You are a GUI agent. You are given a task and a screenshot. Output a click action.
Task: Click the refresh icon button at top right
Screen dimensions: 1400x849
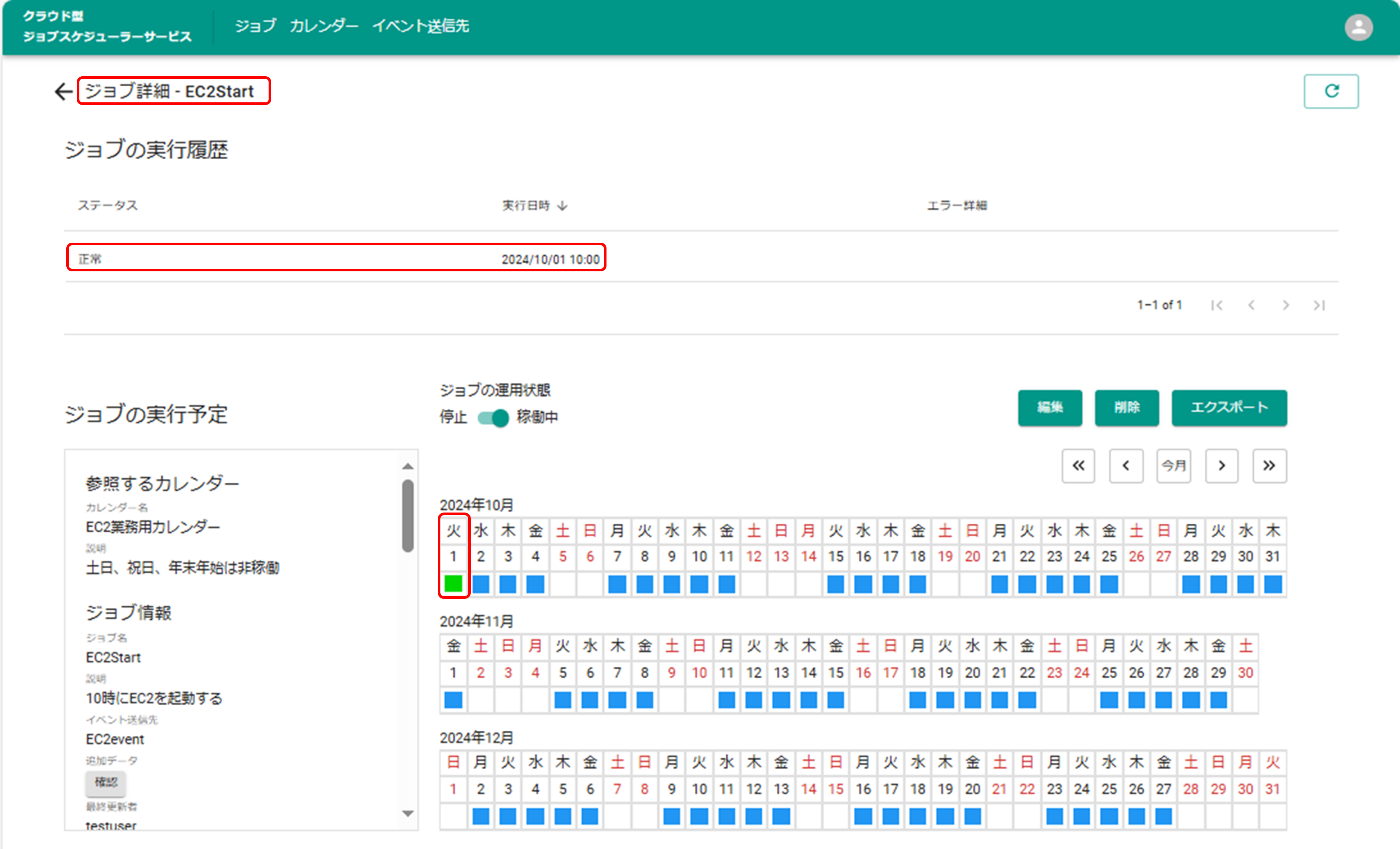(x=1331, y=91)
